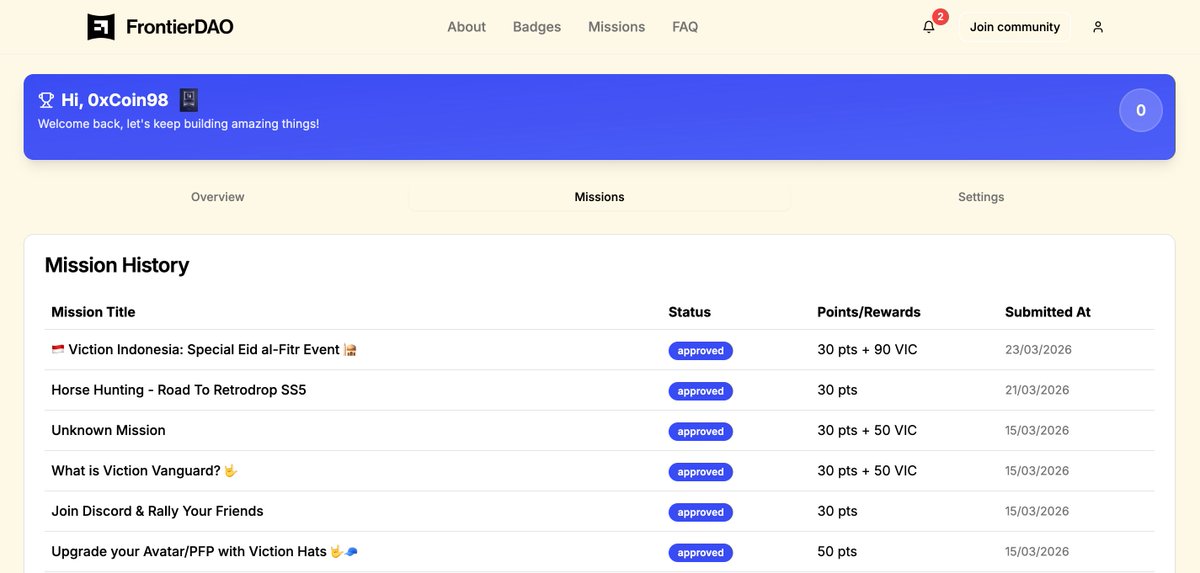Click Unknown Mission's 30 pts + 50 VIC

(x=867, y=430)
